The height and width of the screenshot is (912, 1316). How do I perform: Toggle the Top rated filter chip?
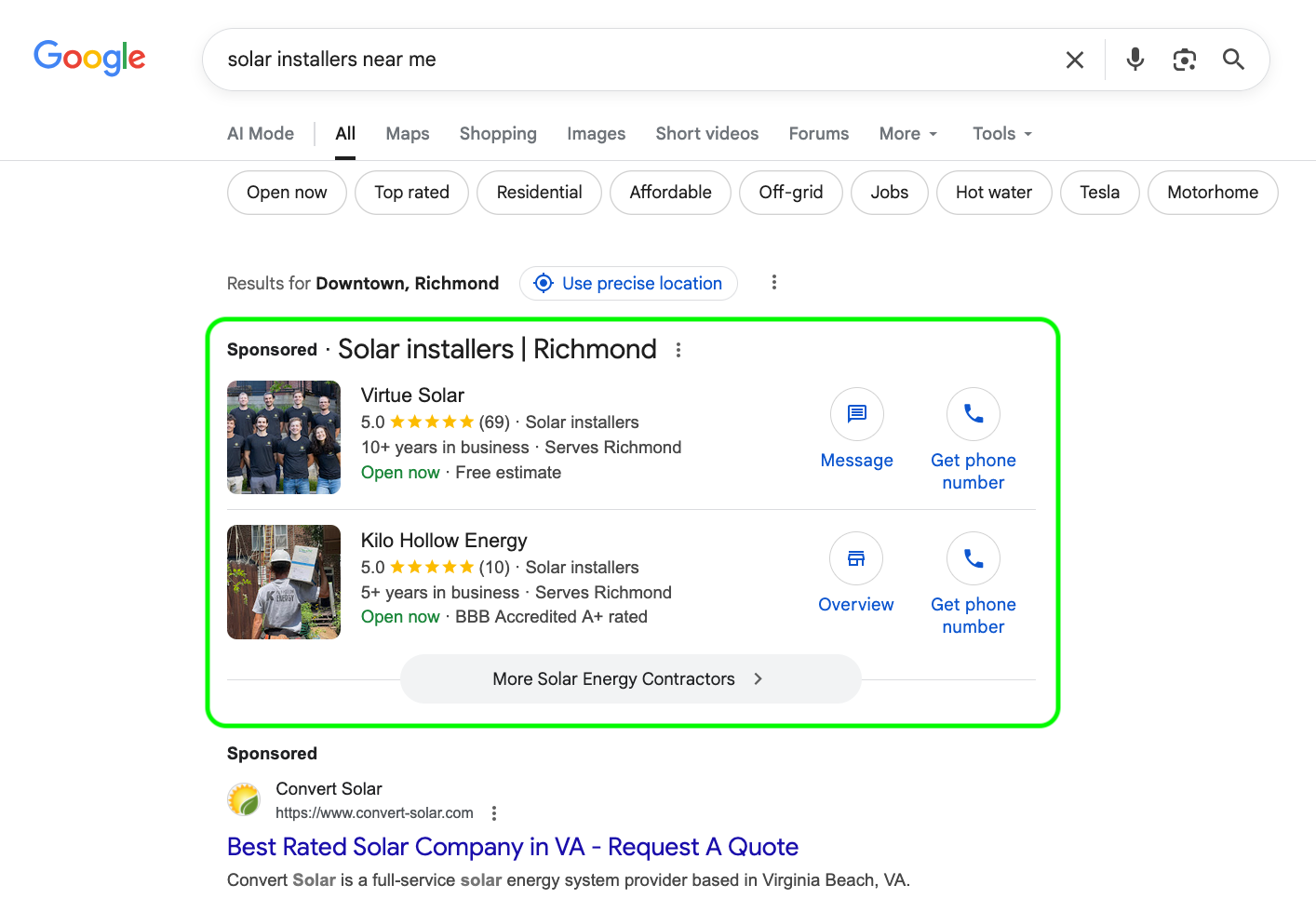[411, 193]
